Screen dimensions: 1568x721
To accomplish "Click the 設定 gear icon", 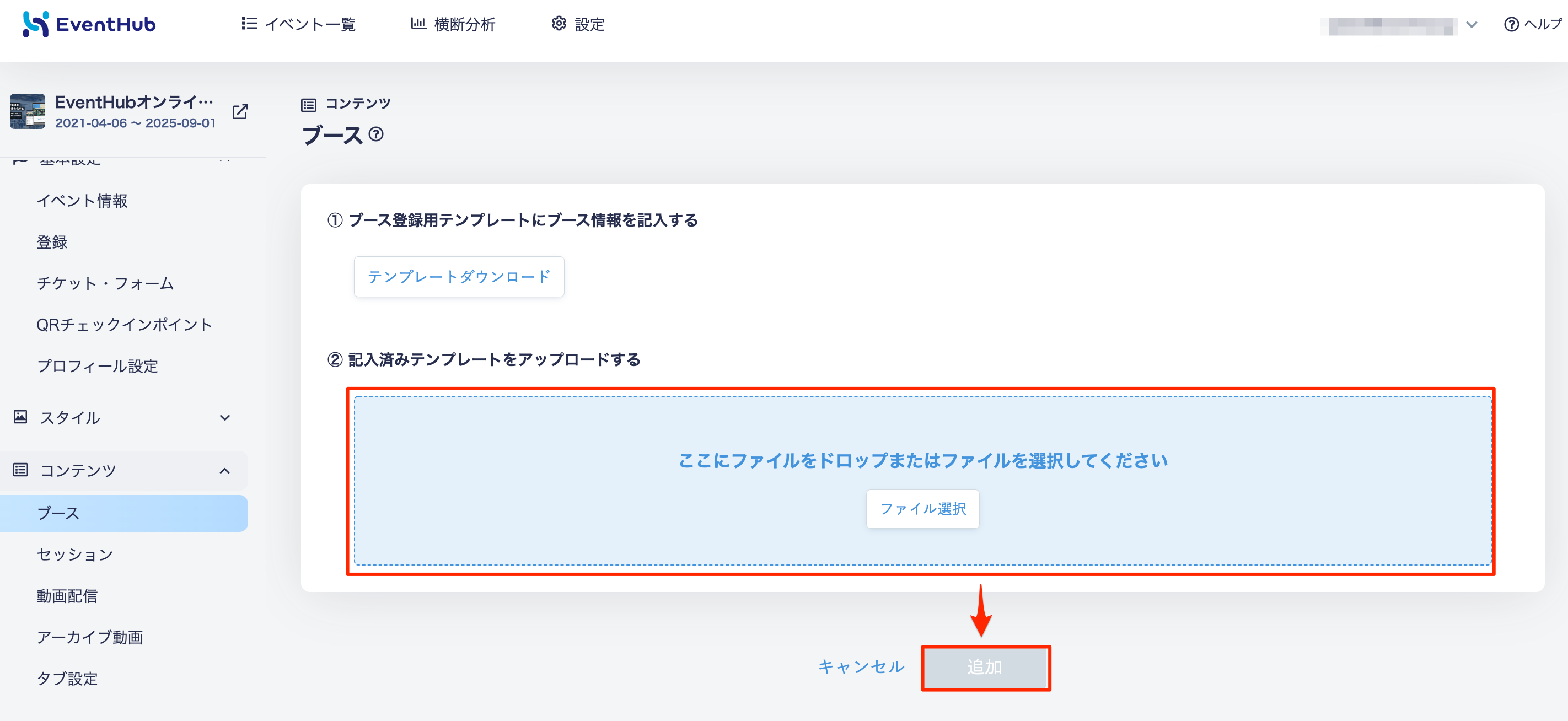I will click(559, 23).
